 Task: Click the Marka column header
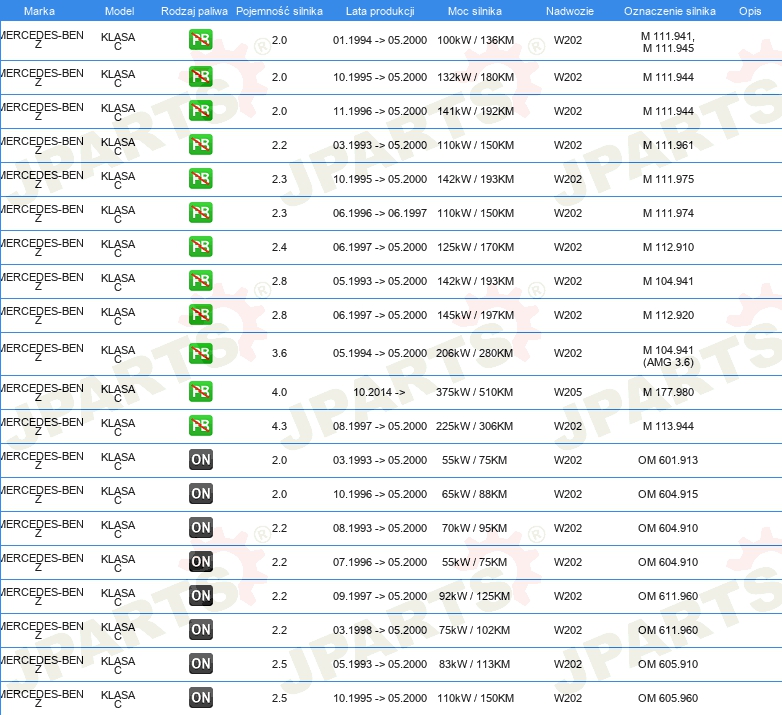(x=39, y=10)
